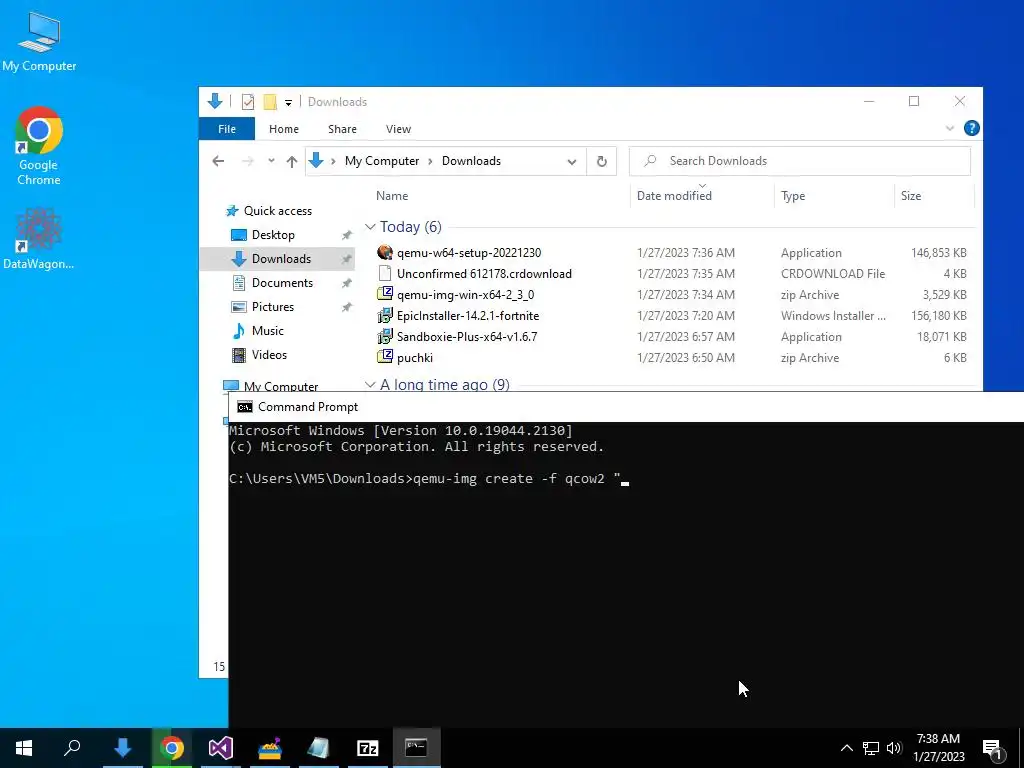Select puchki zip archive
The image size is (1024, 768).
(415, 357)
